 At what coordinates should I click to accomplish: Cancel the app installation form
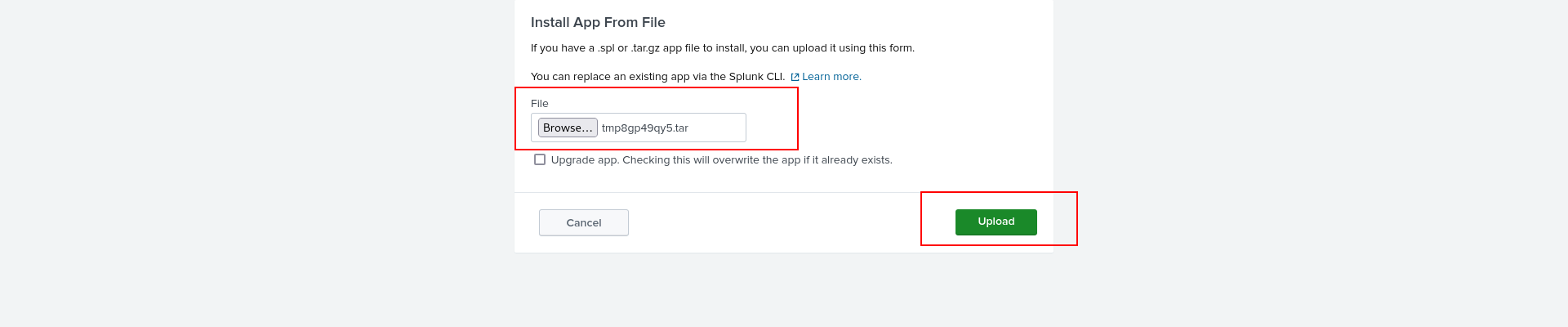(x=584, y=222)
